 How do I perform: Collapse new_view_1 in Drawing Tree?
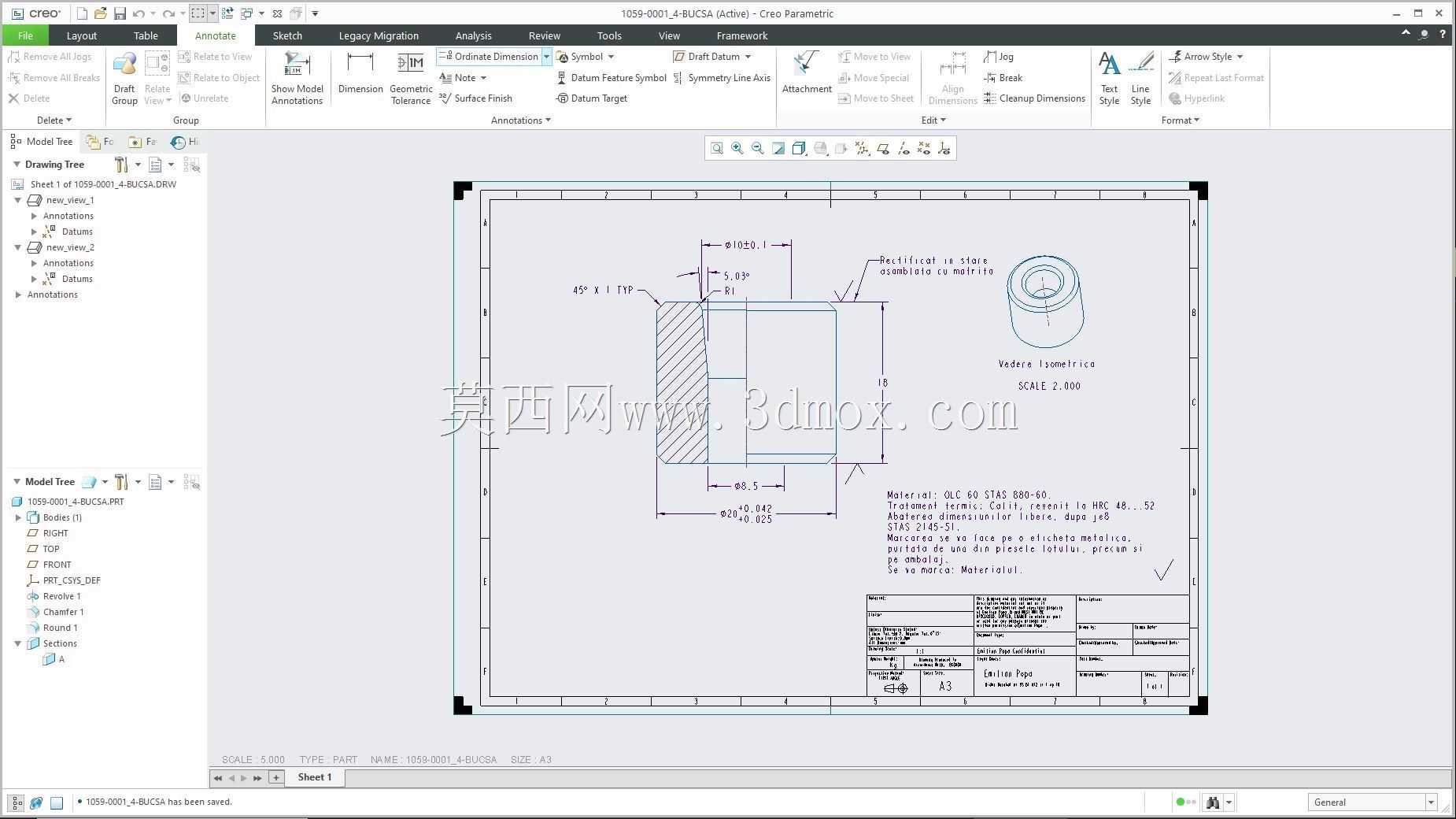coord(18,200)
